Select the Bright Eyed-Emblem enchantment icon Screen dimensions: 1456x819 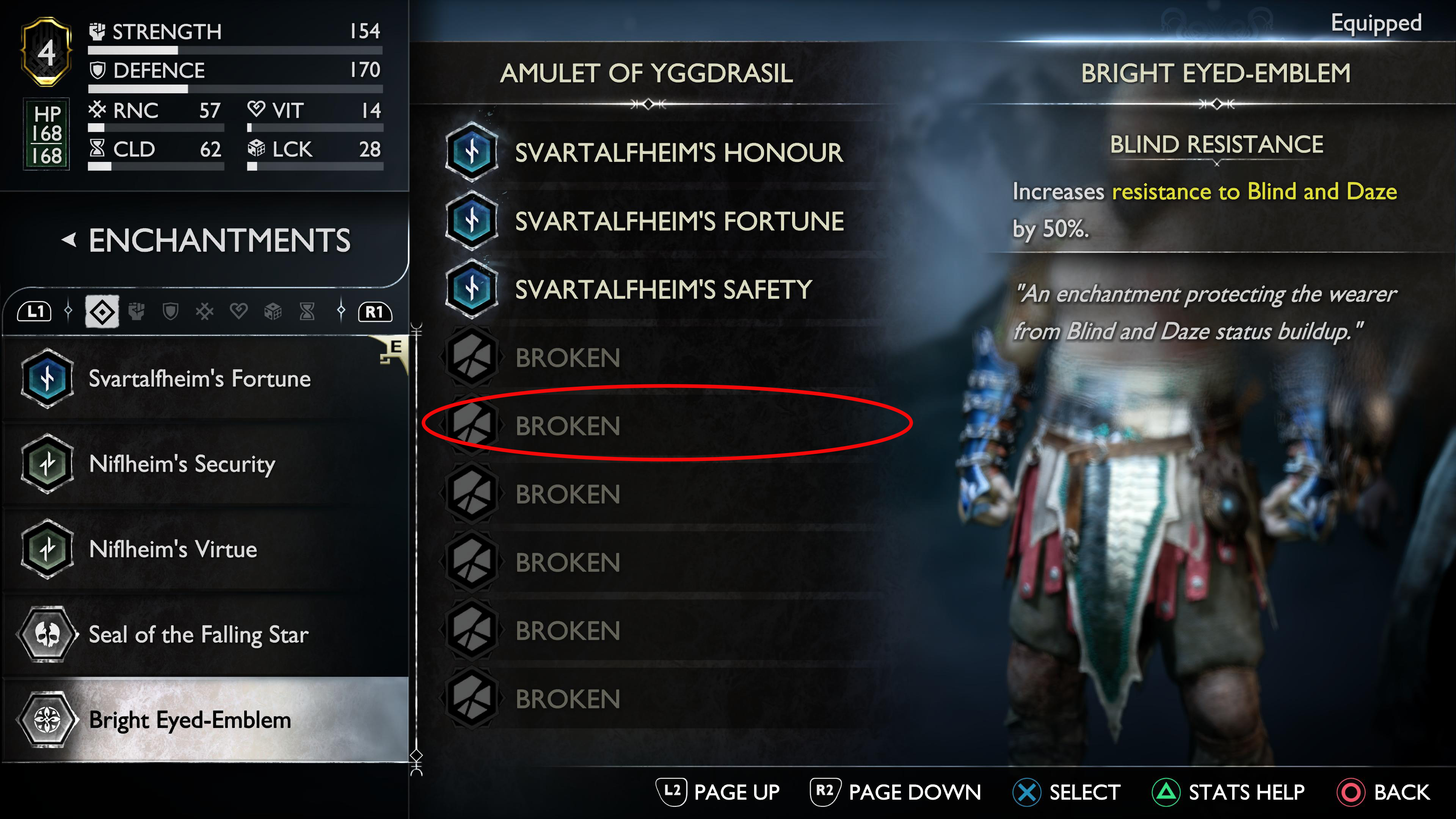click(x=47, y=718)
